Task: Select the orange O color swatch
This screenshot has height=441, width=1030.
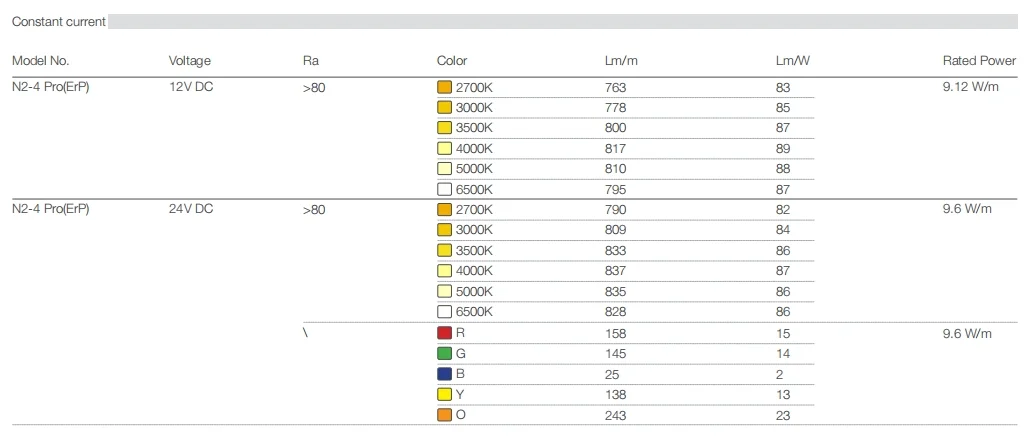Action: click(x=445, y=415)
